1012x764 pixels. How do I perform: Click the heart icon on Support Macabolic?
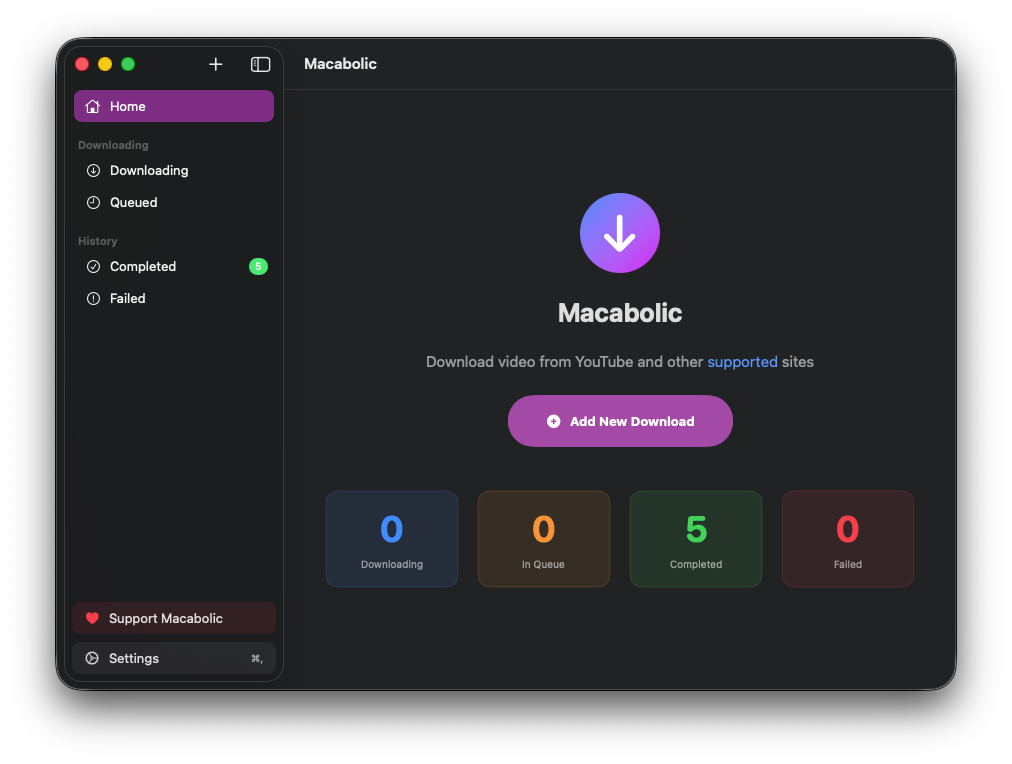(x=92, y=617)
